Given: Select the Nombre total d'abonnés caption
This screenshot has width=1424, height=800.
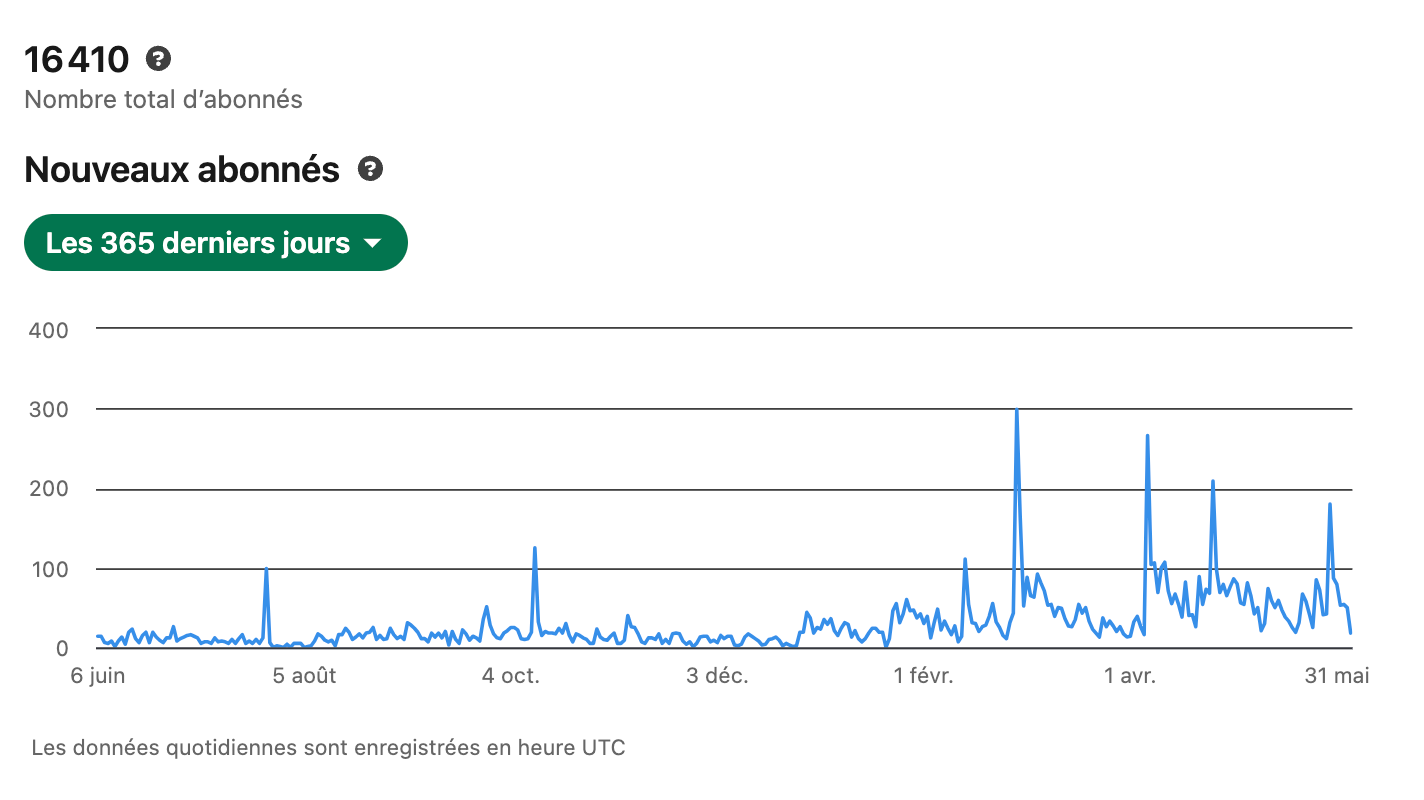Looking at the screenshot, I should [163, 100].
